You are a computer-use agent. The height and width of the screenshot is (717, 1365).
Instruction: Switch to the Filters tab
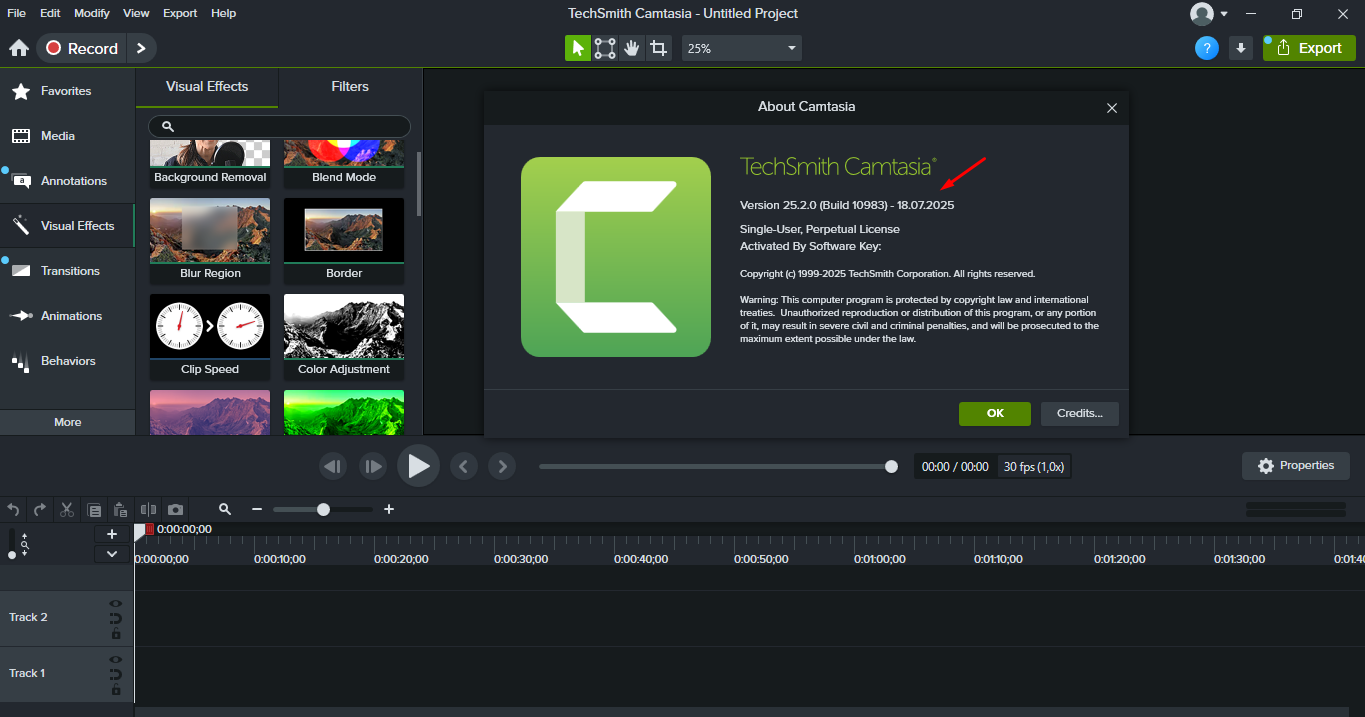tap(350, 87)
